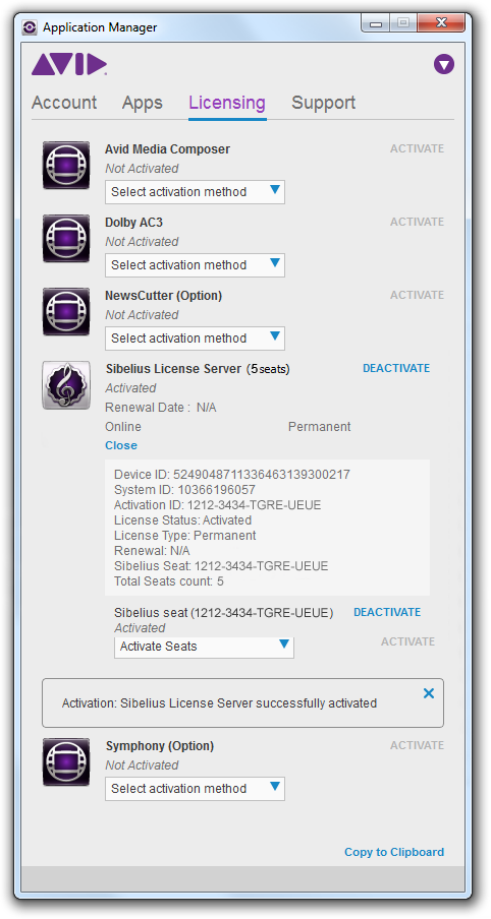491x919 pixels.
Task: Click the Sibelius Seat line in details
Action: (x=221, y=566)
